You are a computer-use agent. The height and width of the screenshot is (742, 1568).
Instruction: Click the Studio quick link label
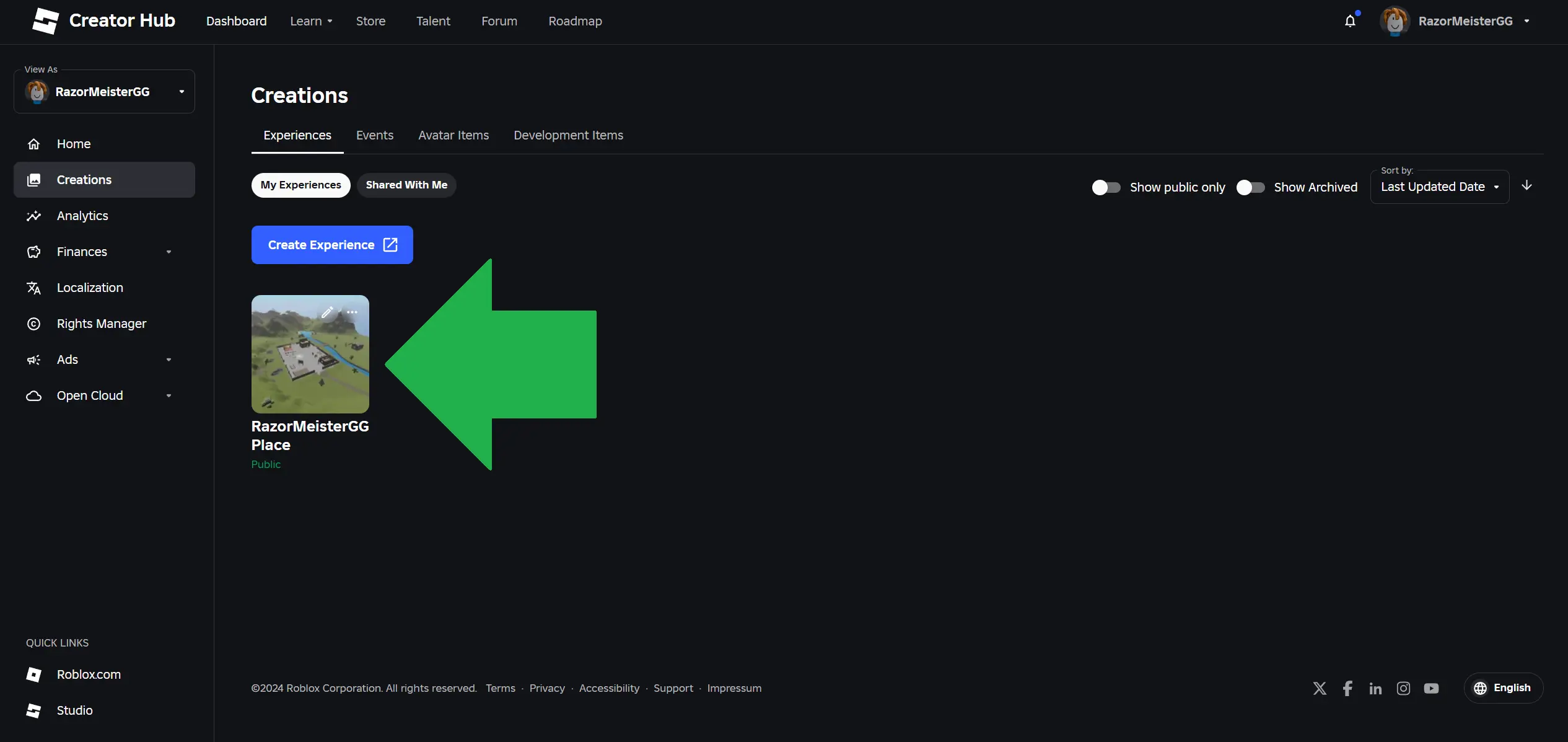(75, 710)
